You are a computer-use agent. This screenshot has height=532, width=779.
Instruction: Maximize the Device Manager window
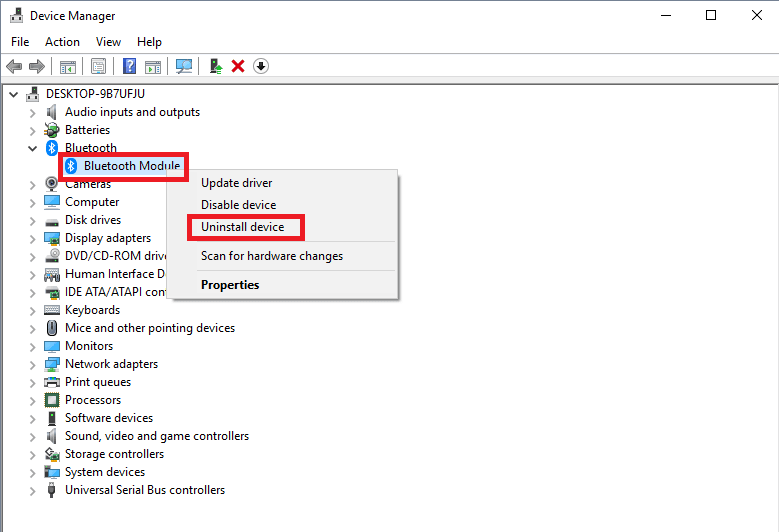point(711,15)
